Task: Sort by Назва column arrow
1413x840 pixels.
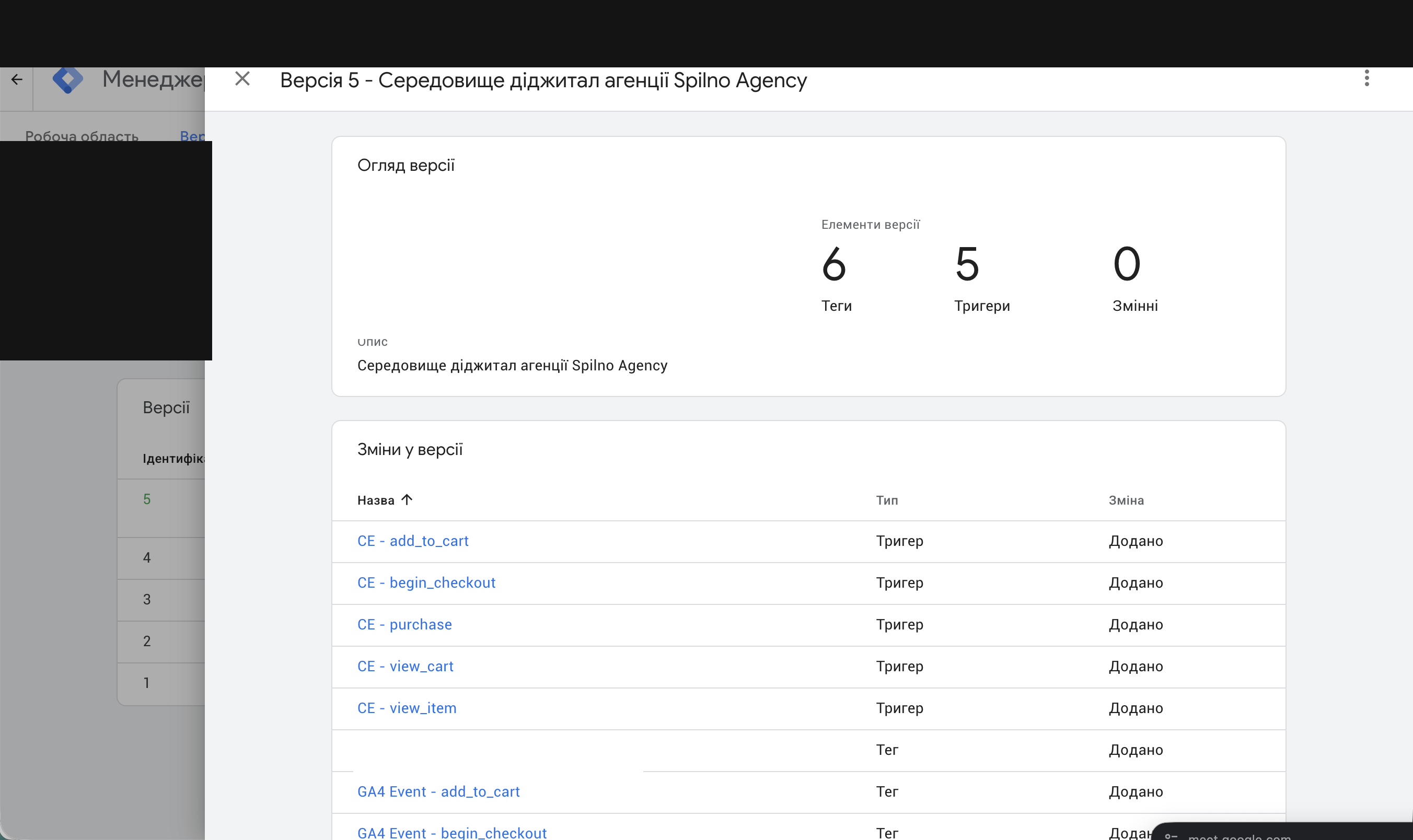Action: [407, 499]
